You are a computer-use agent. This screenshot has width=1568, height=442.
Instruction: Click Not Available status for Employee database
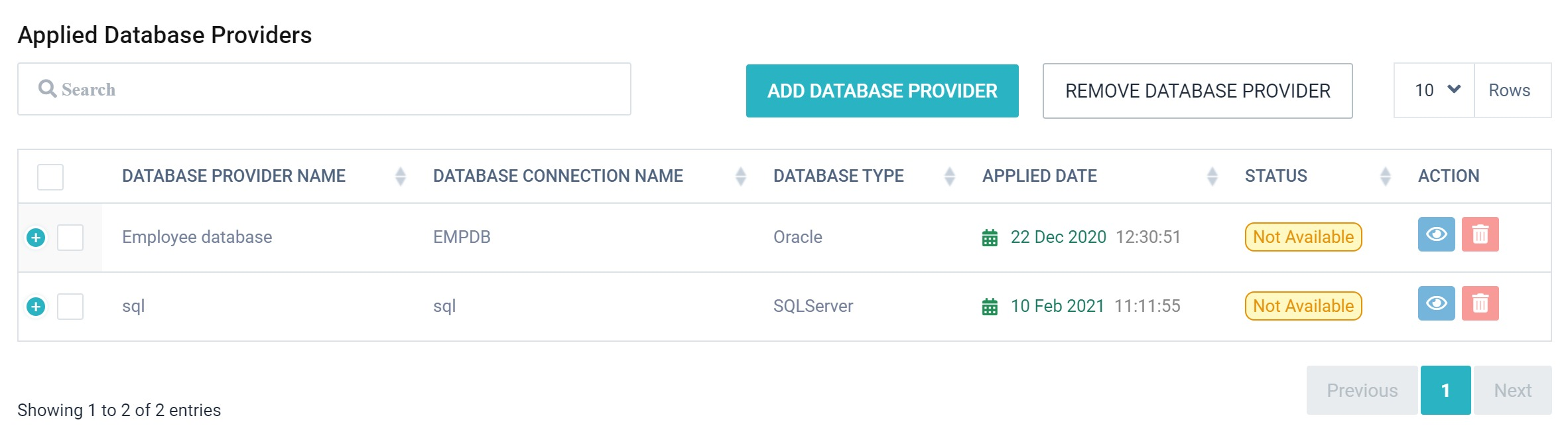tap(1303, 237)
